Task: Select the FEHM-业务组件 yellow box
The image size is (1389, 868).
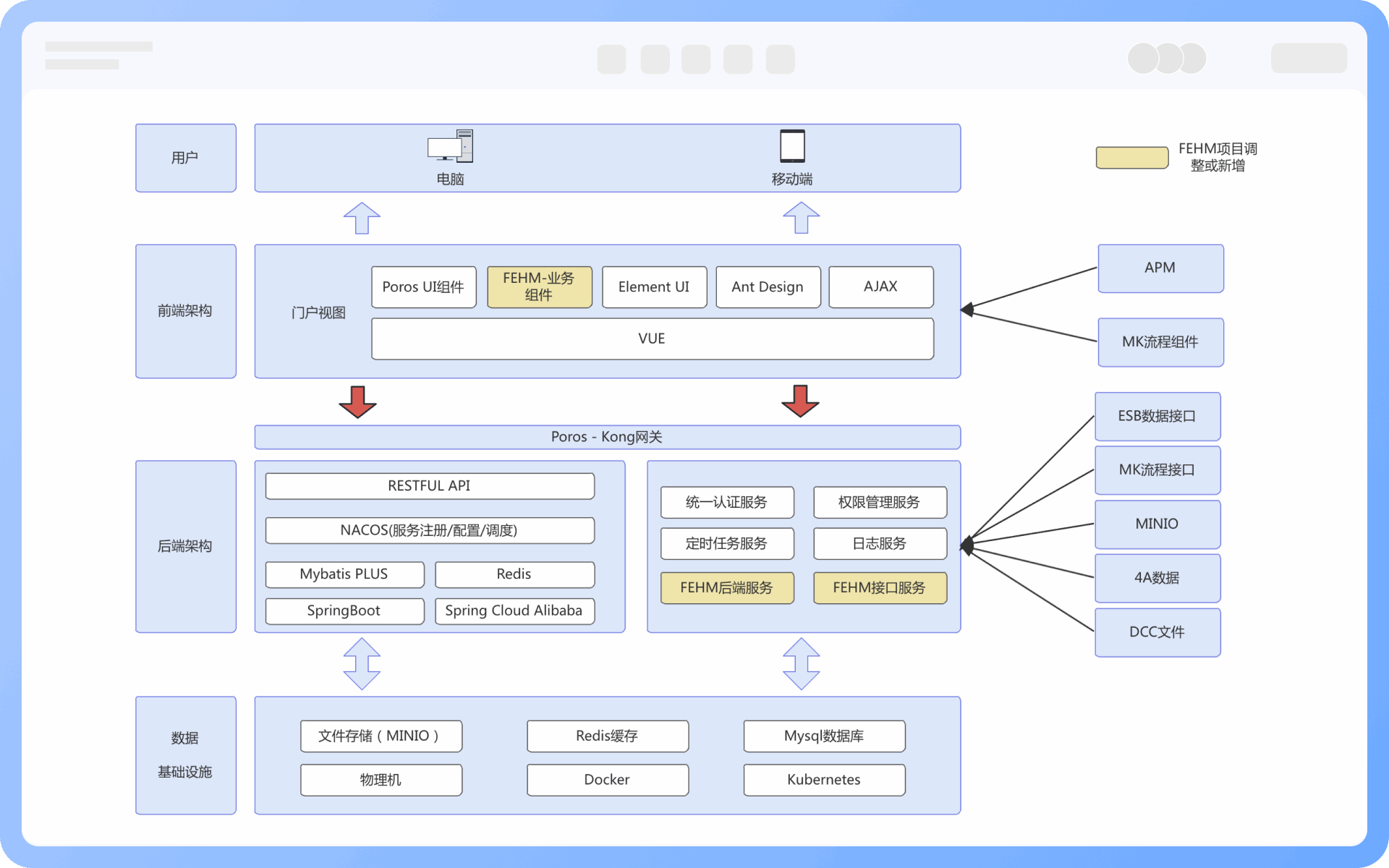Action: click(x=539, y=287)
